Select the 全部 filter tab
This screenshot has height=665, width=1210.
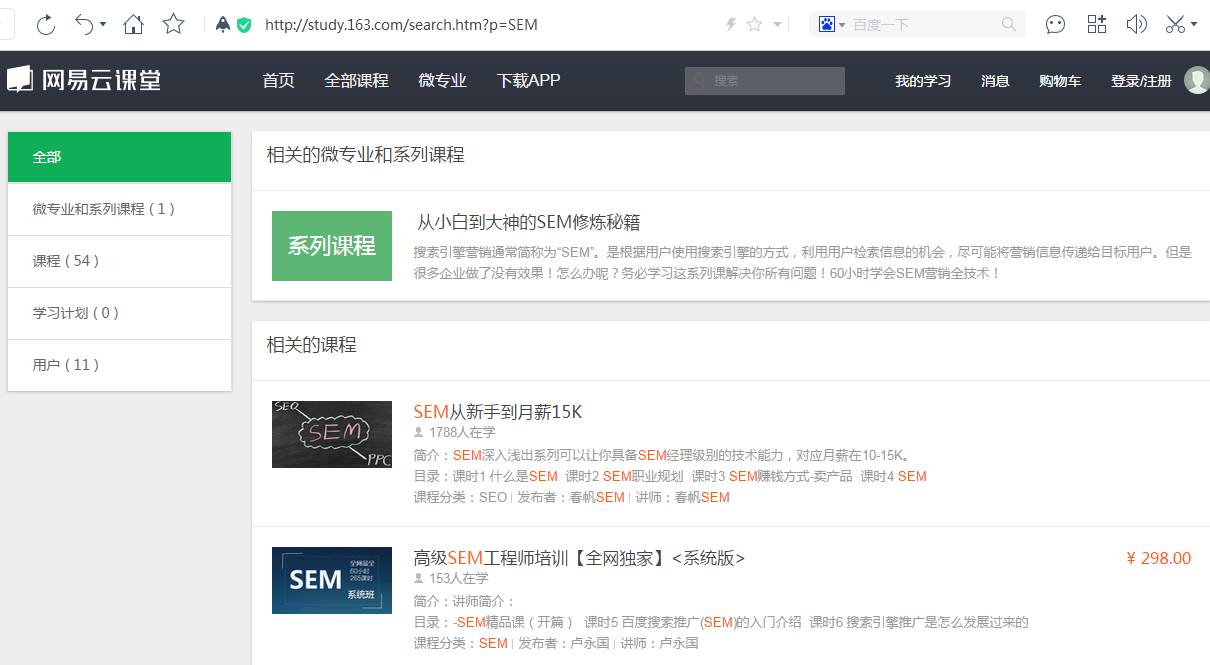coord(119,157)
